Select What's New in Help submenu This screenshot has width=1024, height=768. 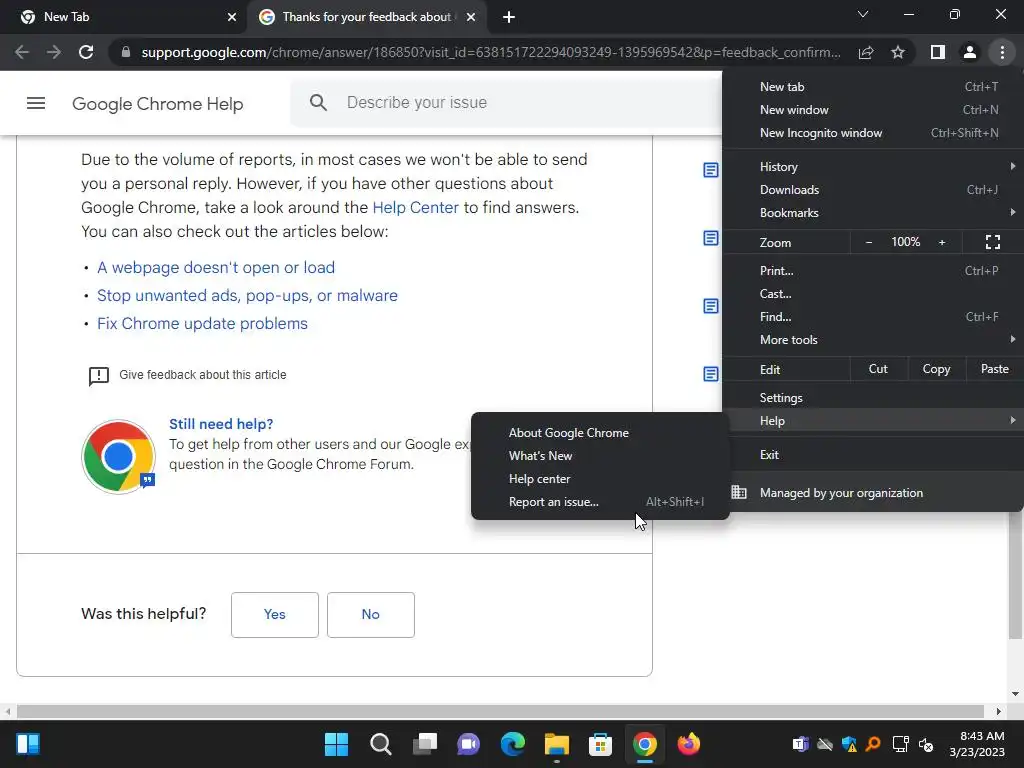click(x=600, y=456)
